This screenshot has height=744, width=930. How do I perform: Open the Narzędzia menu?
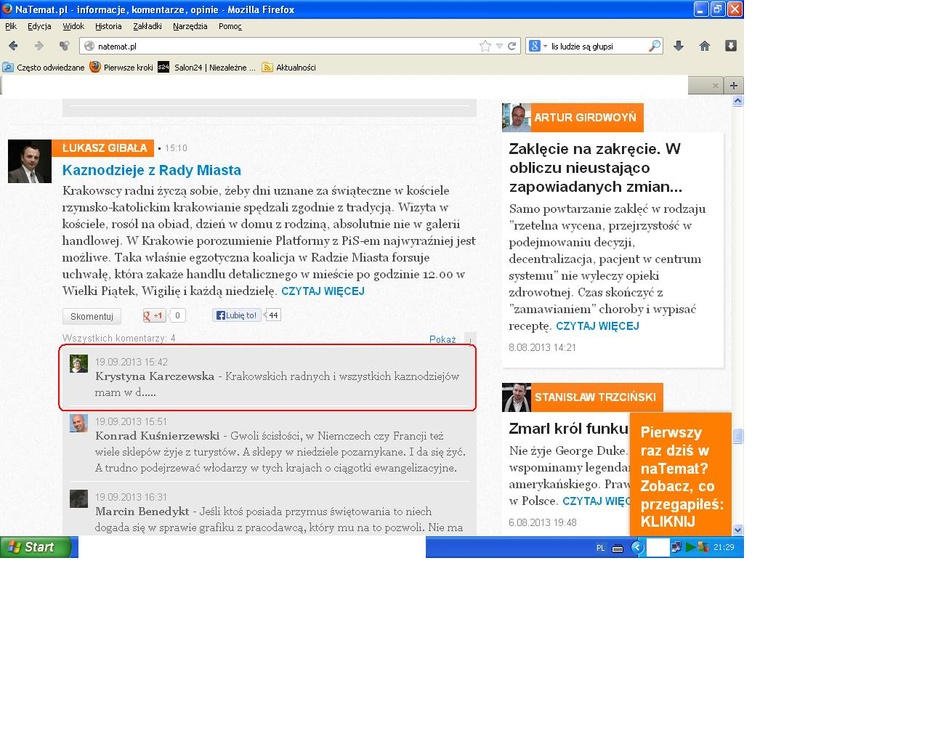[190, 26]
